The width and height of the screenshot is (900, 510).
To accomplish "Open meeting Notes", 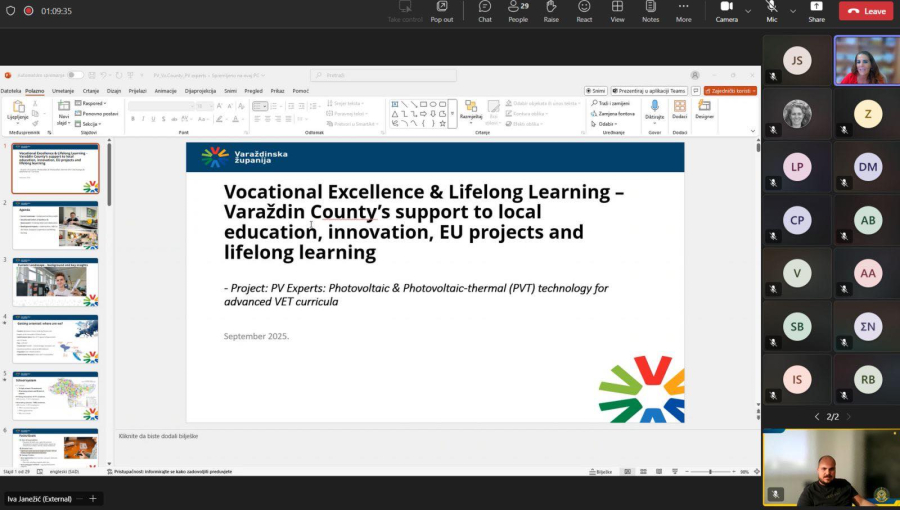I will tap(650, 10).
